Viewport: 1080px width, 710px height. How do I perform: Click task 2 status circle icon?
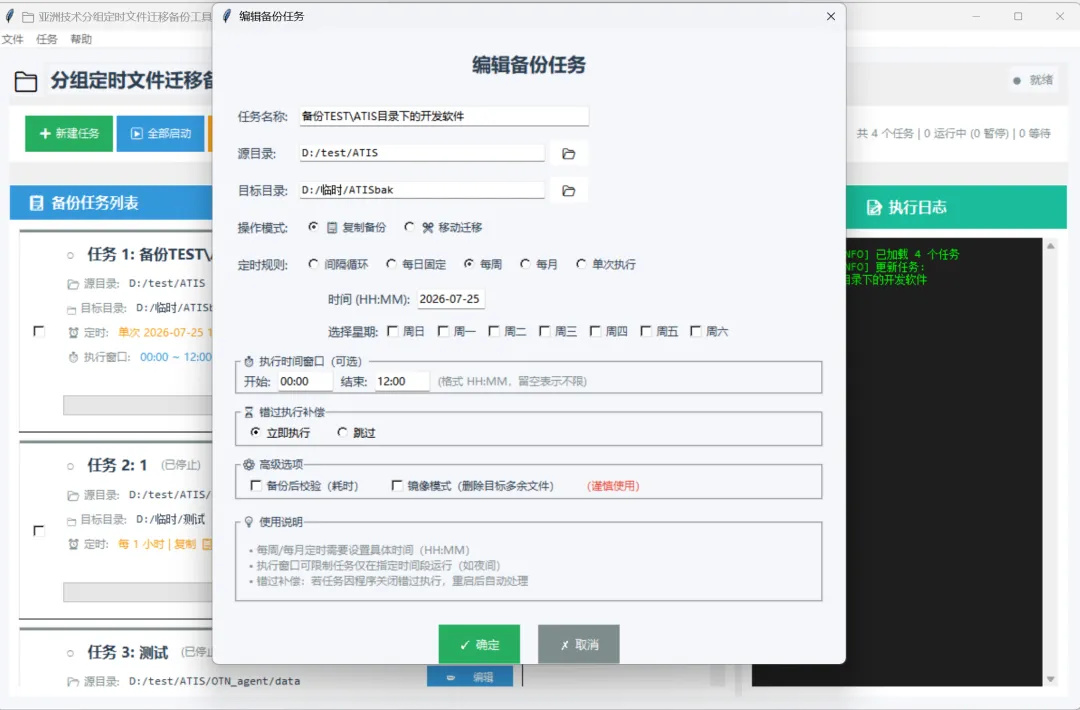tap(70, 466)
